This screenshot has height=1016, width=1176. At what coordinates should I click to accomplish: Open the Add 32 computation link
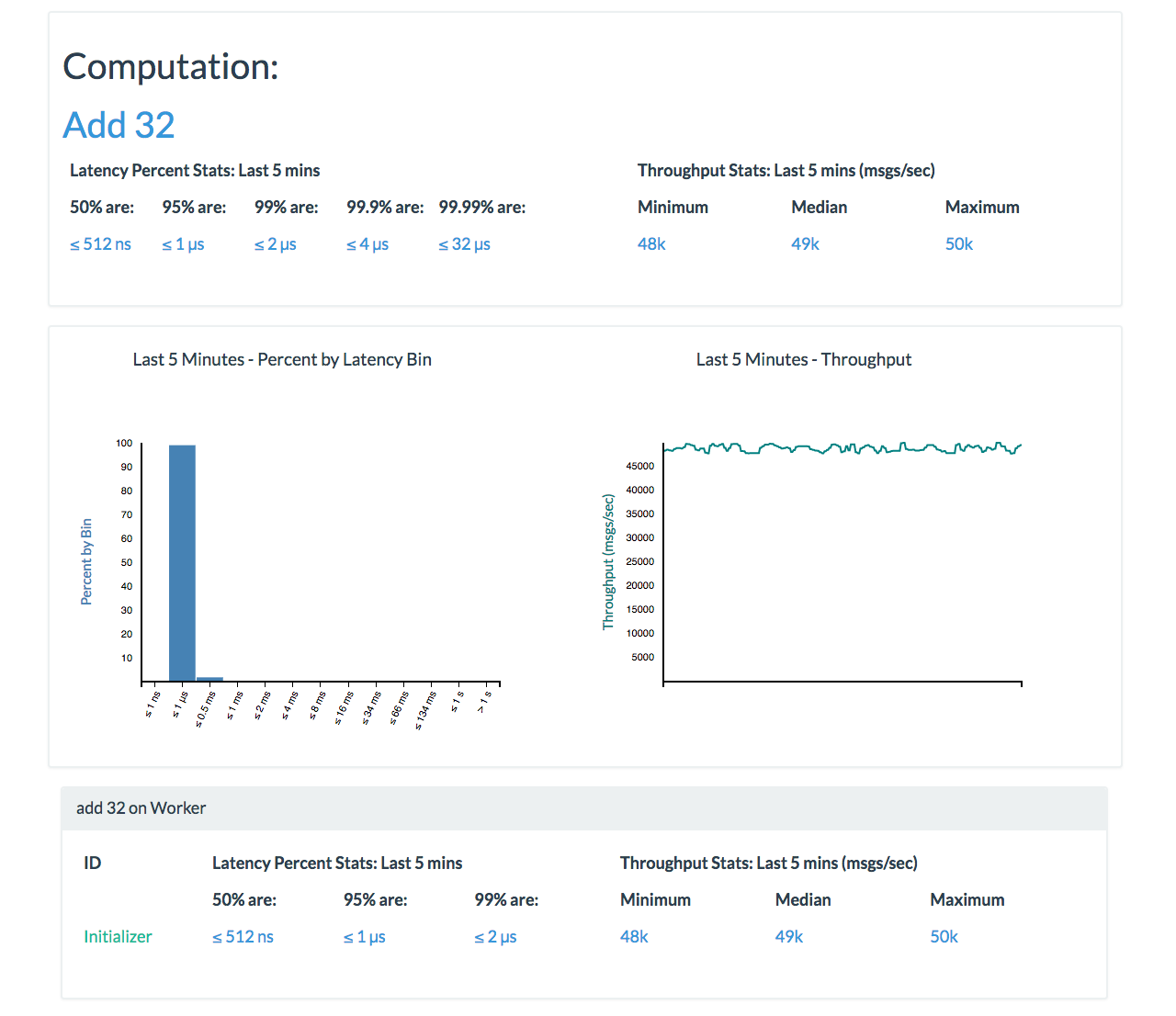click(x=119, y=125)
